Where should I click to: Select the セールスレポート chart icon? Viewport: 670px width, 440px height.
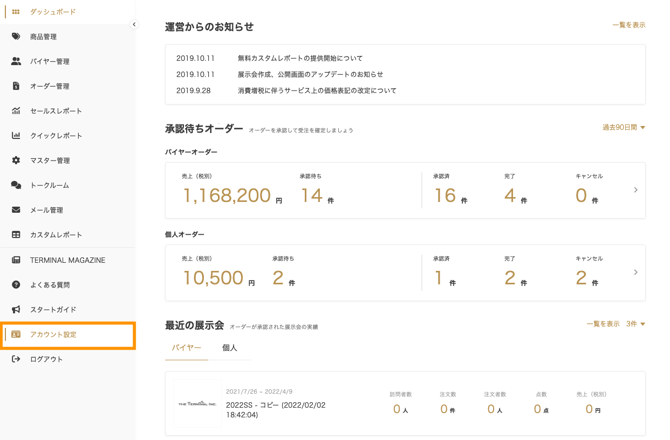16,111
